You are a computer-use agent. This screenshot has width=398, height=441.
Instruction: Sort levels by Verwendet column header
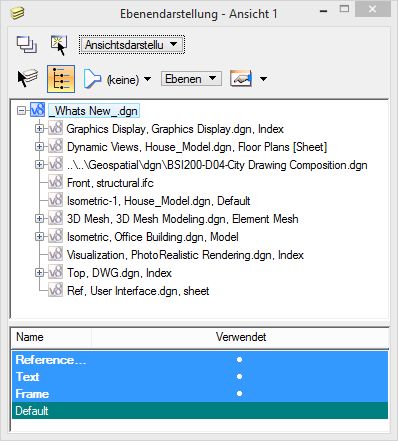pyautogui.click(x=240, y=337)
